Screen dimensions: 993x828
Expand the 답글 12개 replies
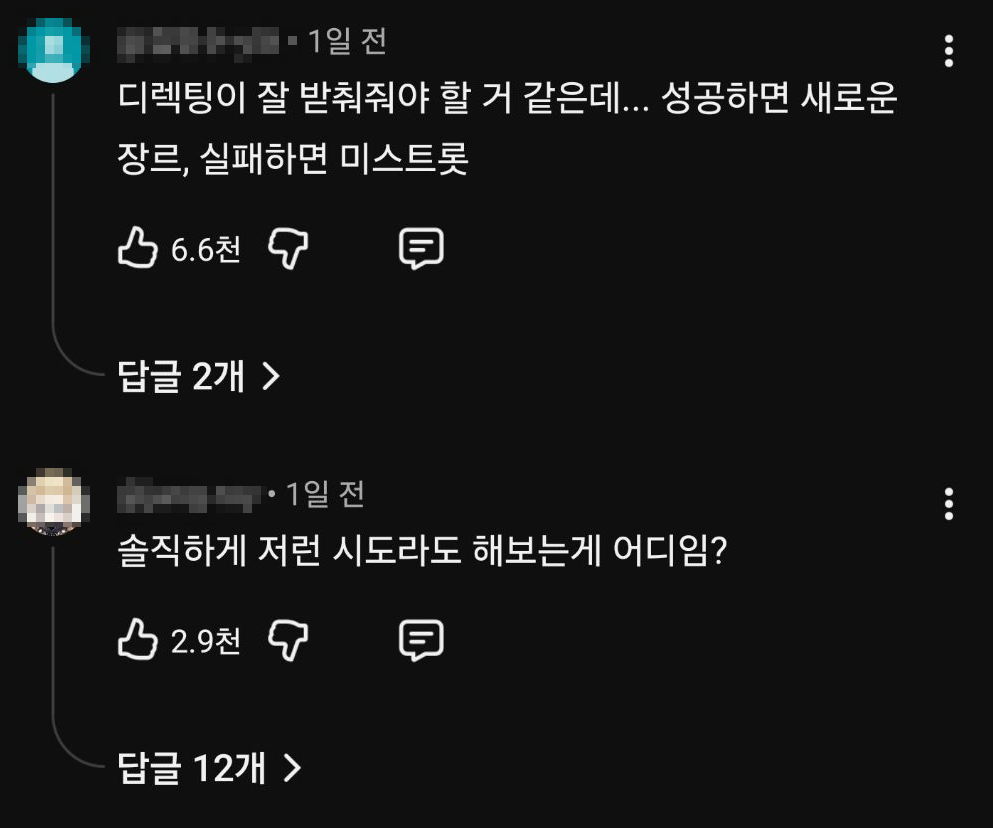pyautogui.click(x=209, y=768)
